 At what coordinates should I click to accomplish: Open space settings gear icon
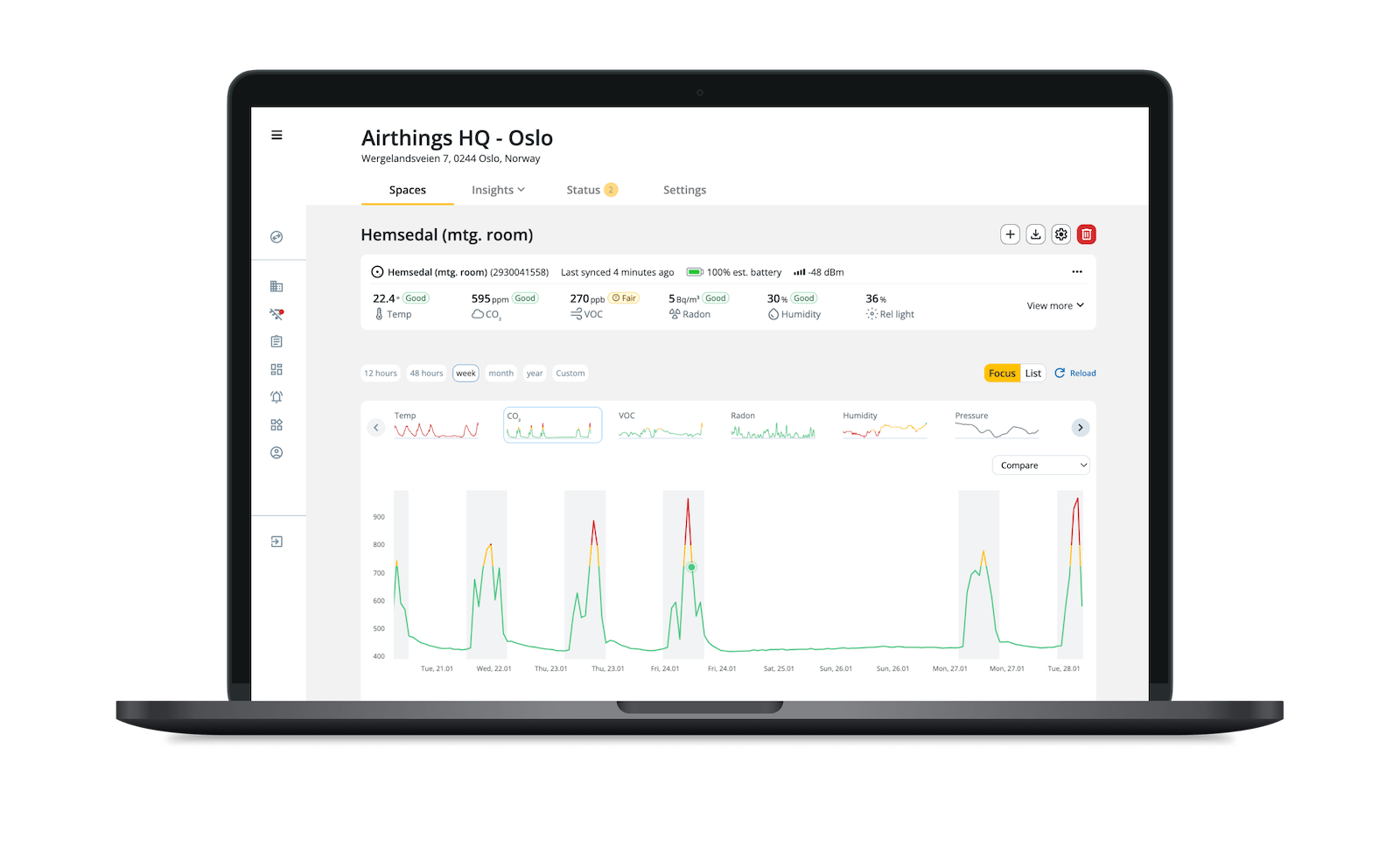click(1060, 234)
